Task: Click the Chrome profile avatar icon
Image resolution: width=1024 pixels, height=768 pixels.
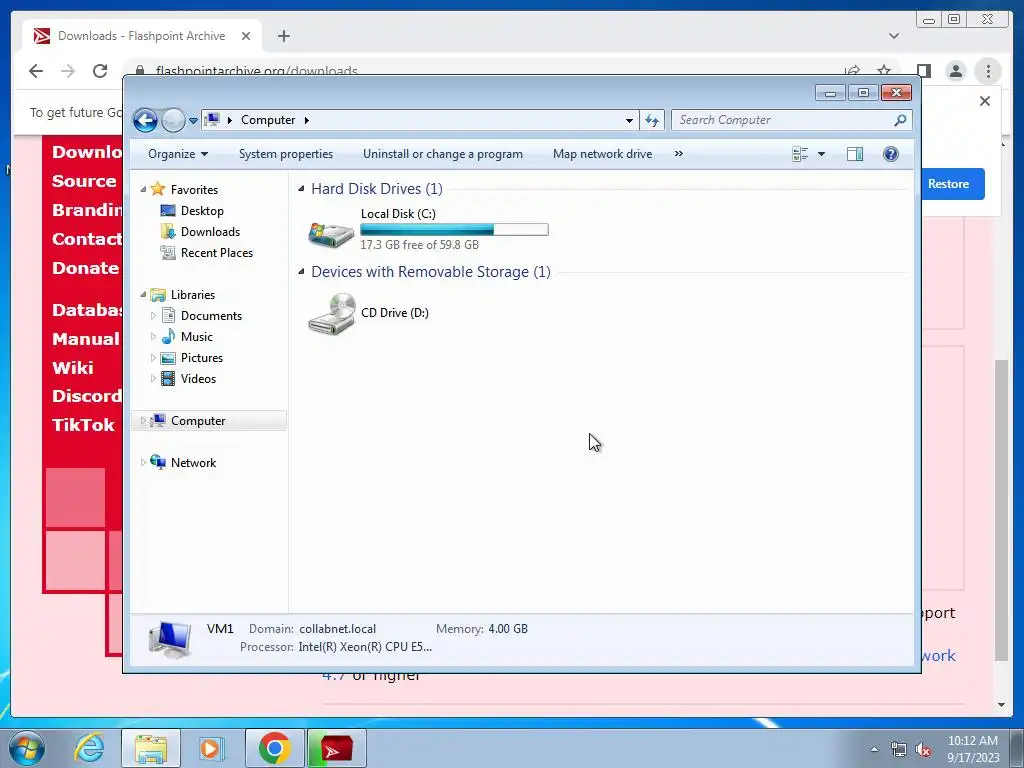Action: pos(955,71)
